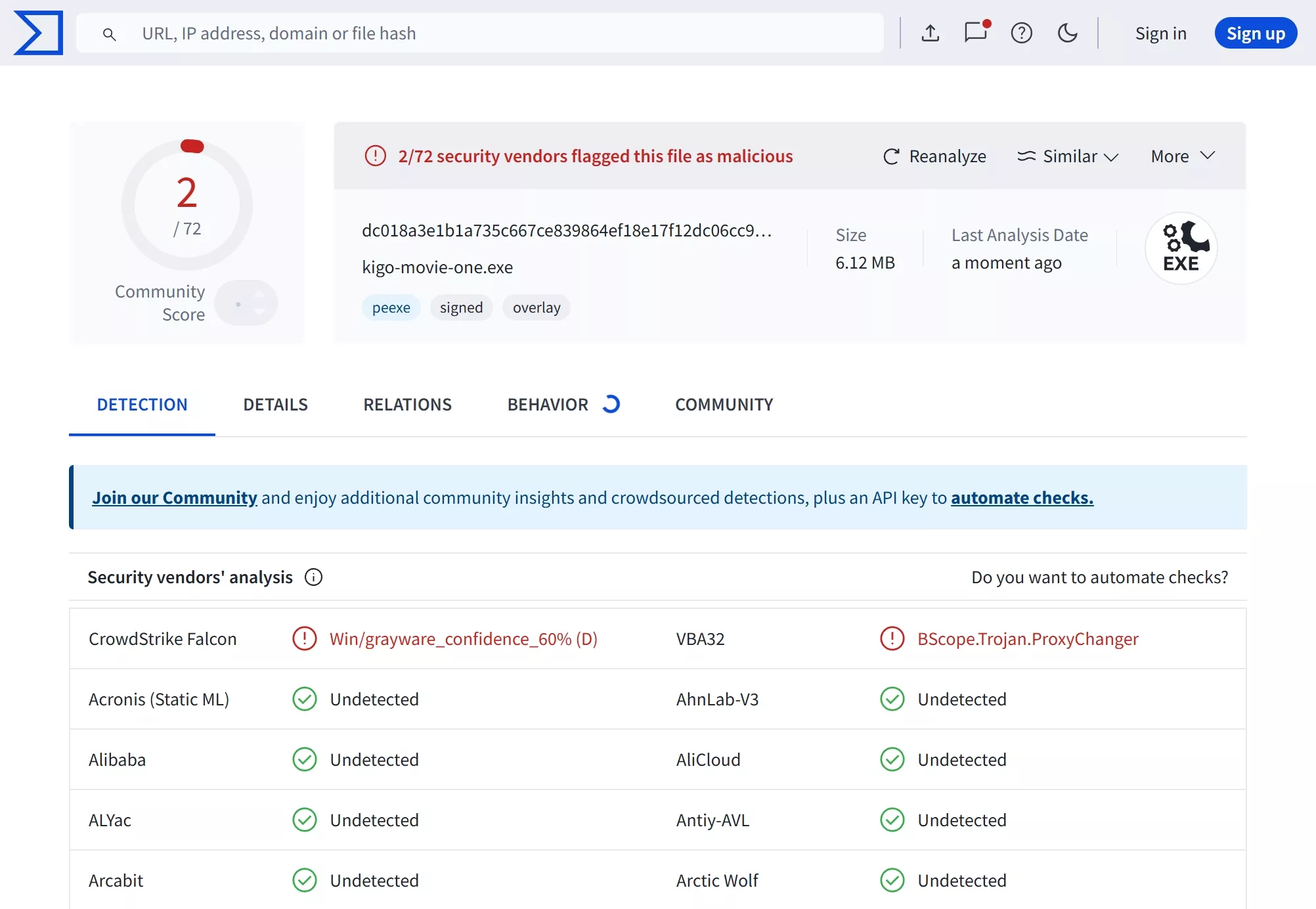Viewport: 1316px width, 909px height.
Task: Open the Relations tab
Action: point(407,405)
